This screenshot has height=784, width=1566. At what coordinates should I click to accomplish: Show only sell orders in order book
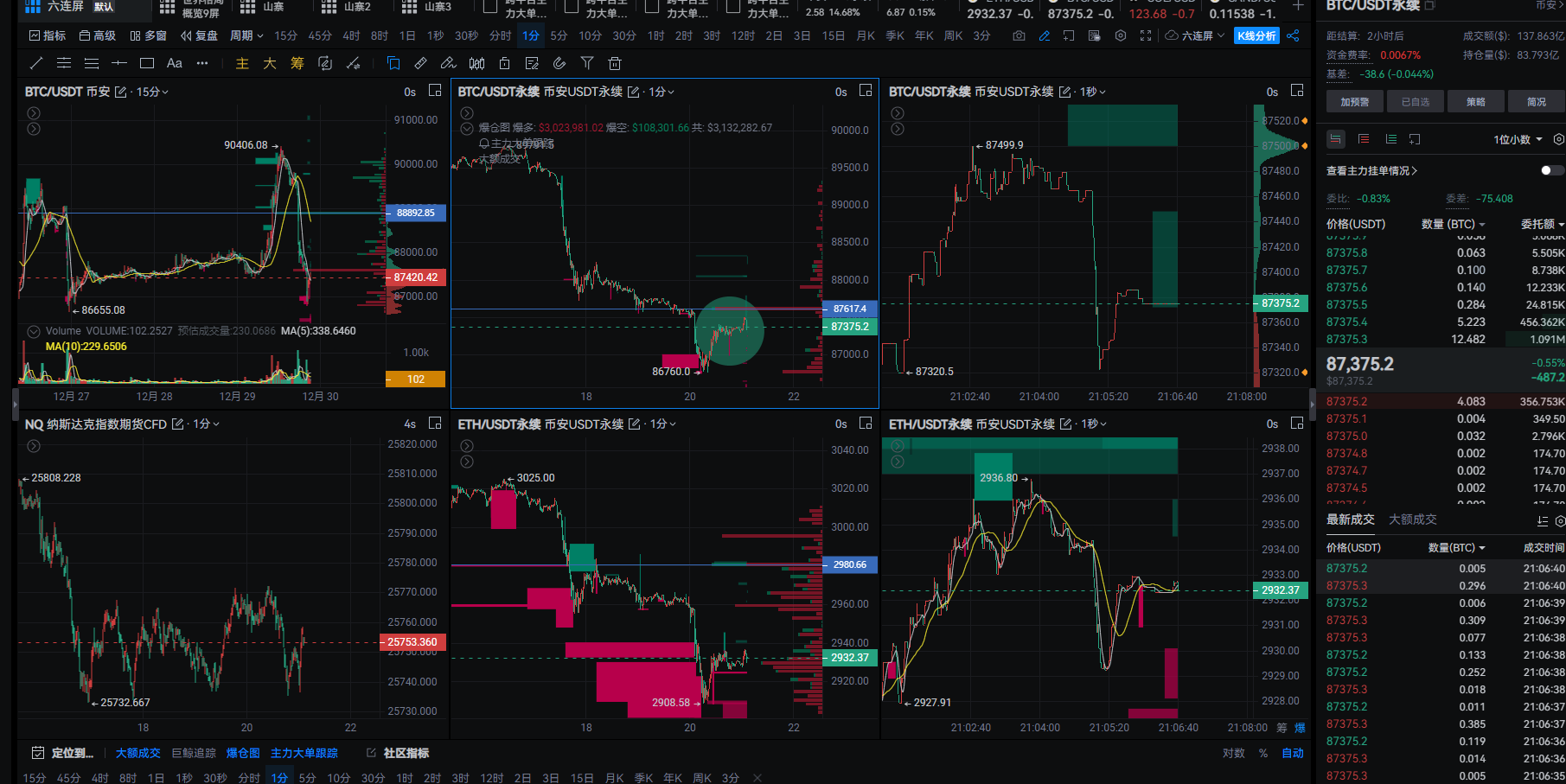pyautogui.click(x=1364, y=139)
